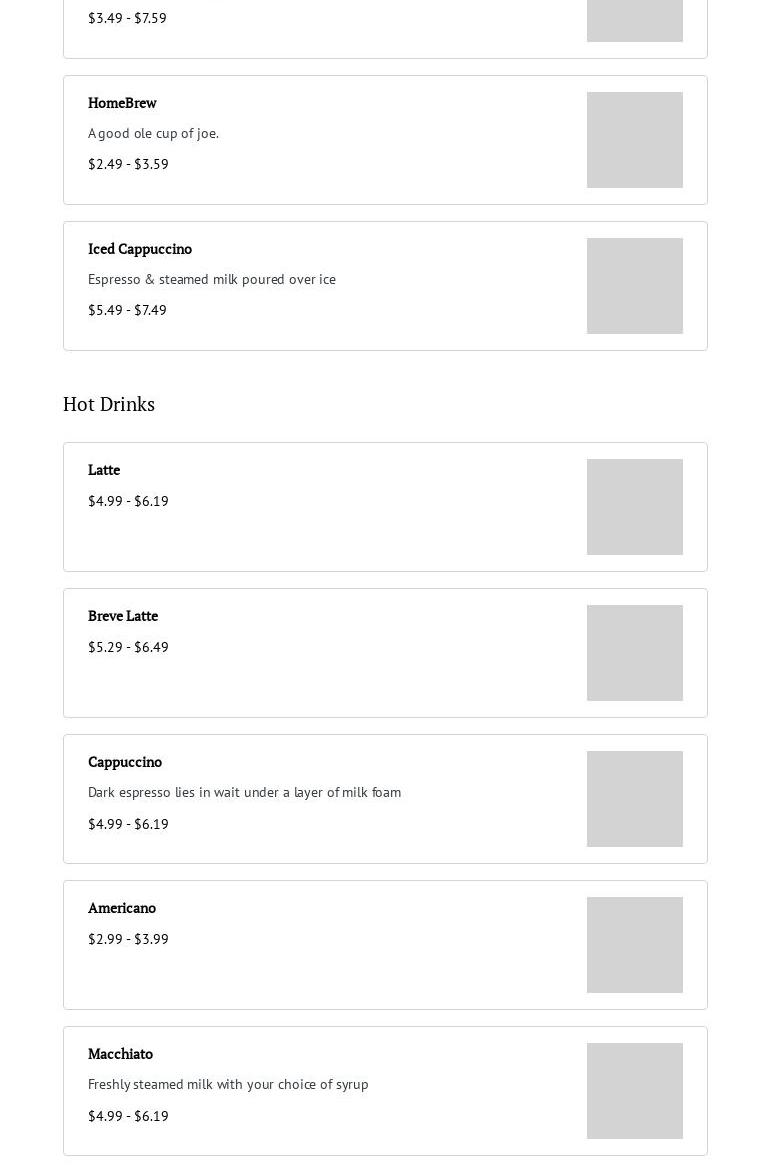Click the "A good ole cup of joe" description
Screen dimensions: 770x1165
(x=153, y=133)
